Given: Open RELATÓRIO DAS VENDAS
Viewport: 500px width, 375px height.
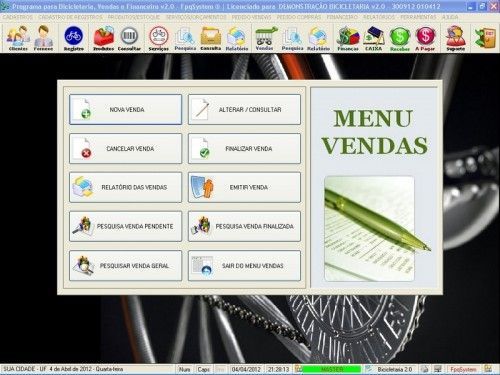Looking at the screenshot, I should [x=126, y=187].
